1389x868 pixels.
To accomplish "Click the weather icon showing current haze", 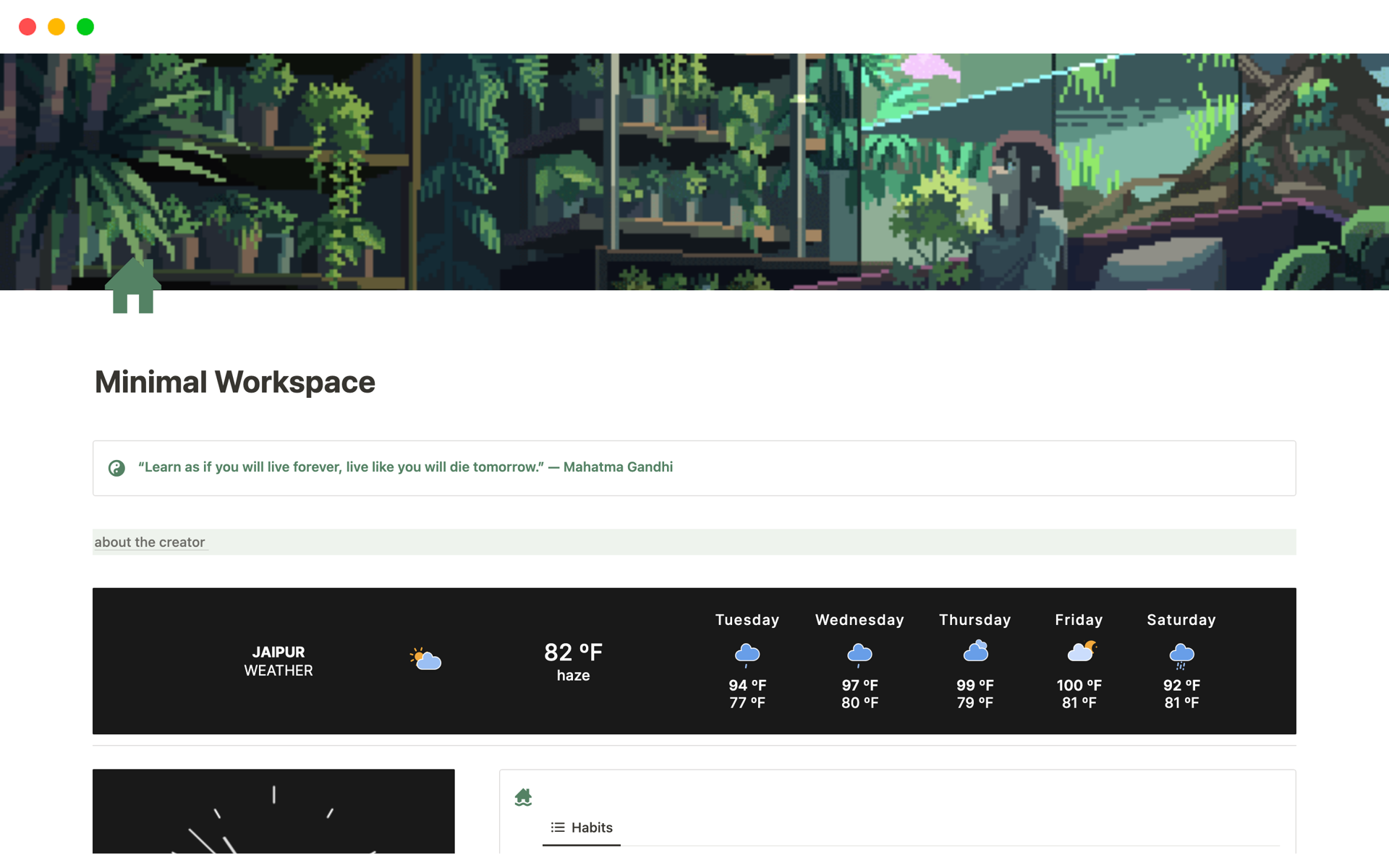I will [424, 660].
